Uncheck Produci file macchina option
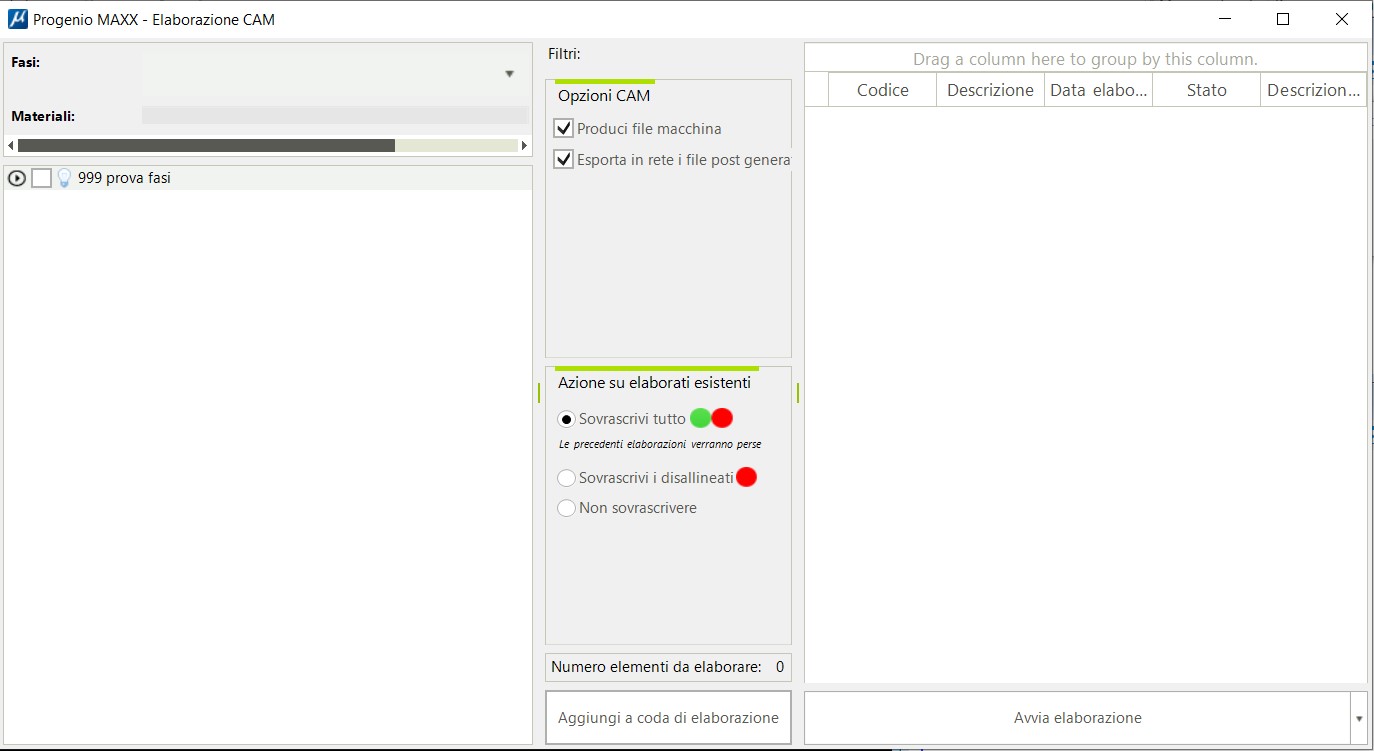 click(x=564, y=129)
